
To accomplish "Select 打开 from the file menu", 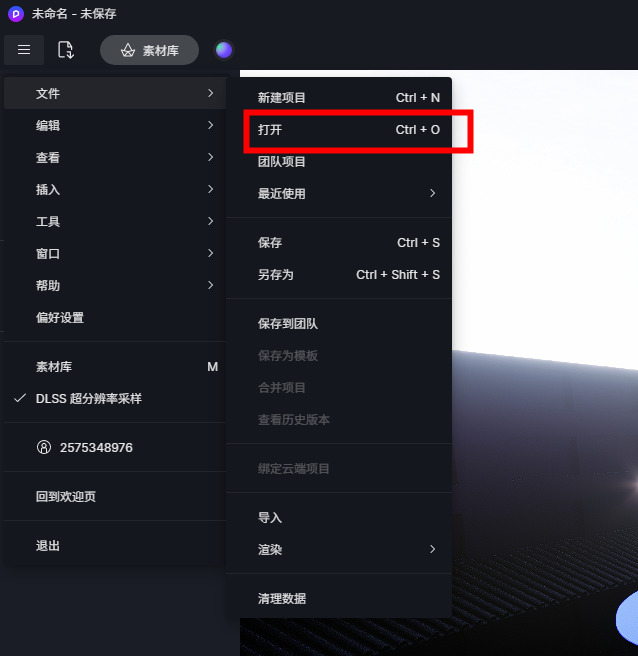I will click(347, 130).
